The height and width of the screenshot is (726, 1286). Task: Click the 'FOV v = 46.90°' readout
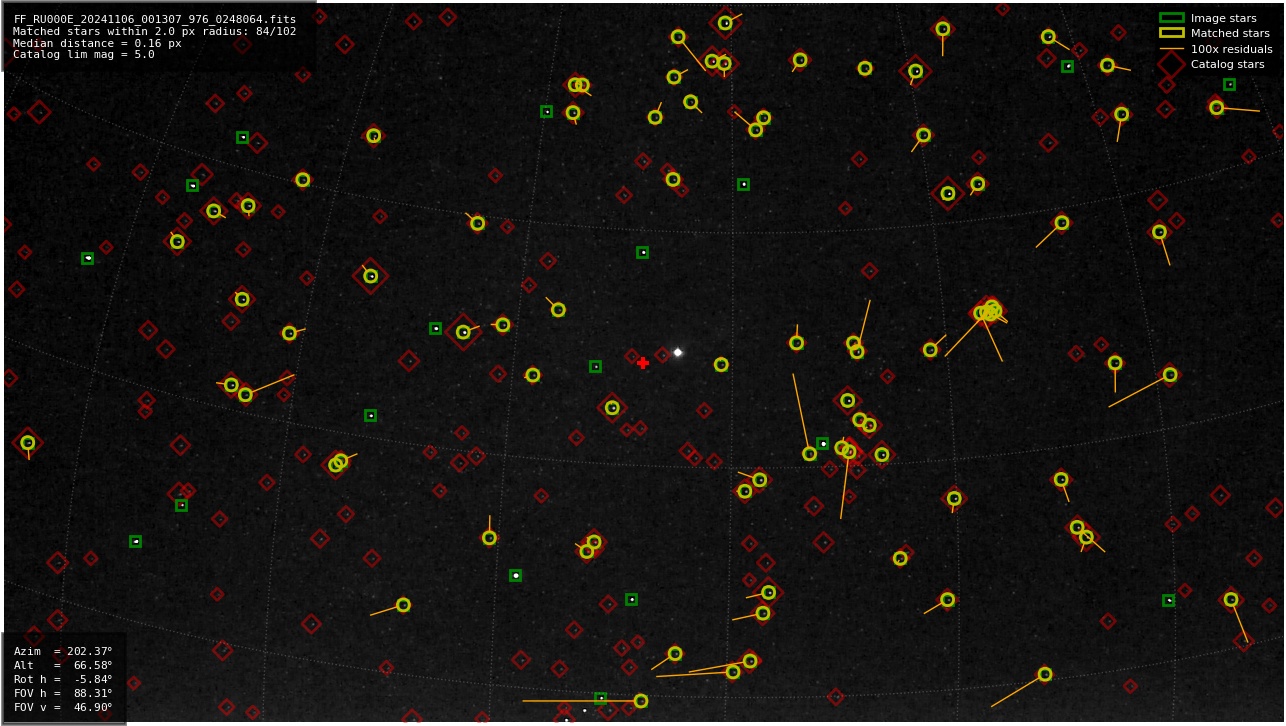point(63,707)
